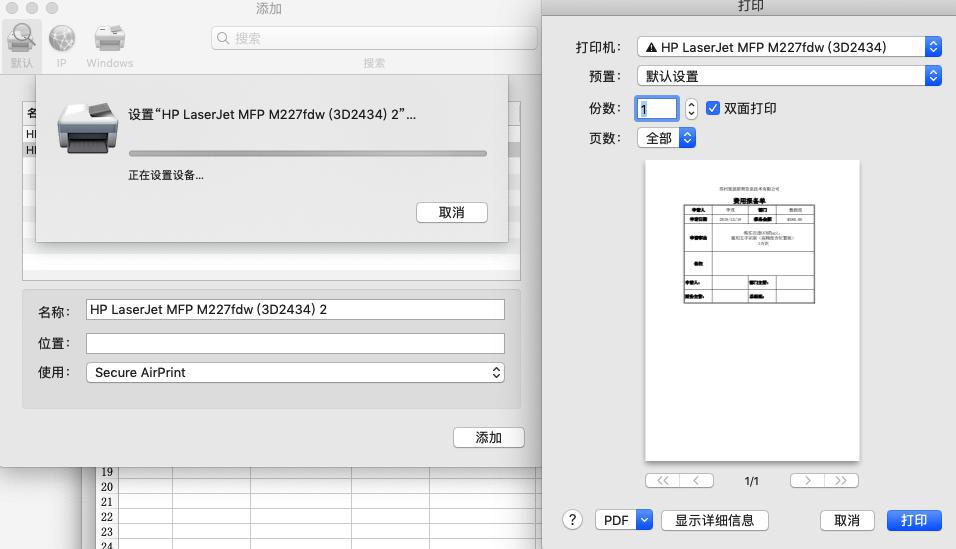956x549 pixels.
Task: Click Show Details (显示详细信息) button
Action: point(715,520)
